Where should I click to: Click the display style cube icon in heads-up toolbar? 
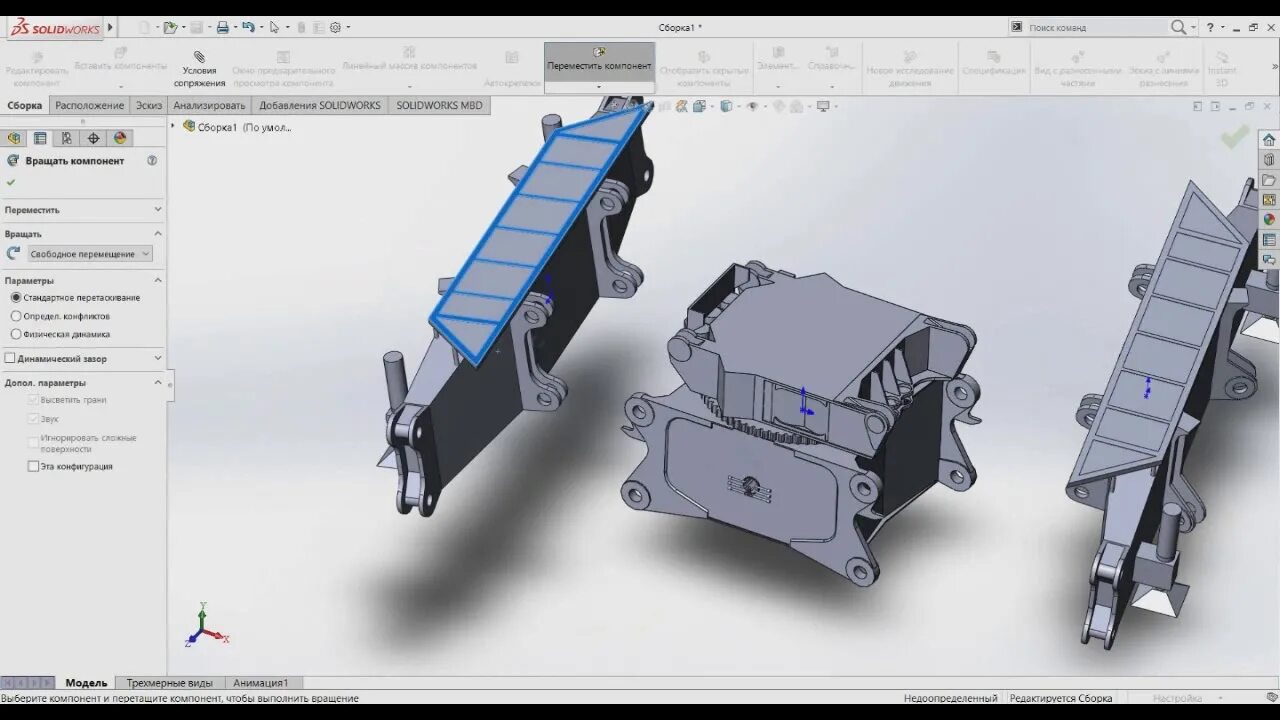(726, 106)
